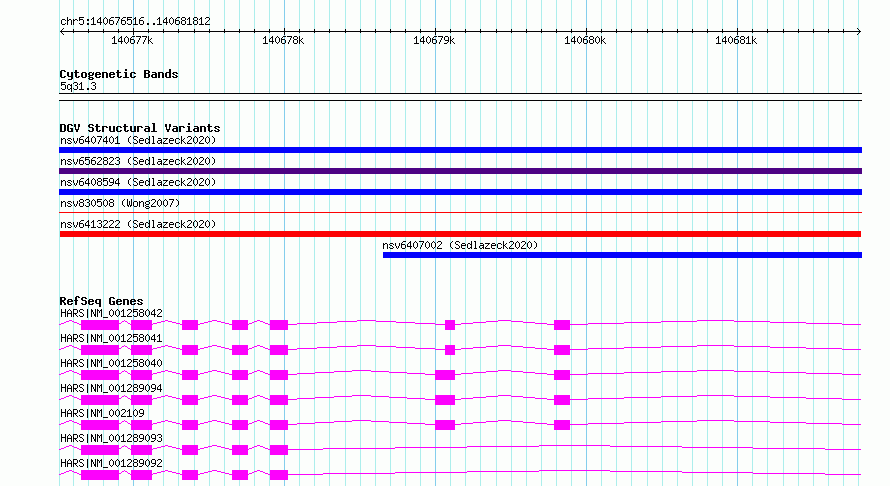Click the HARS|NM_001289092 transcript label
The width and height of the screenshot is (890, 486).
point(111,463)
